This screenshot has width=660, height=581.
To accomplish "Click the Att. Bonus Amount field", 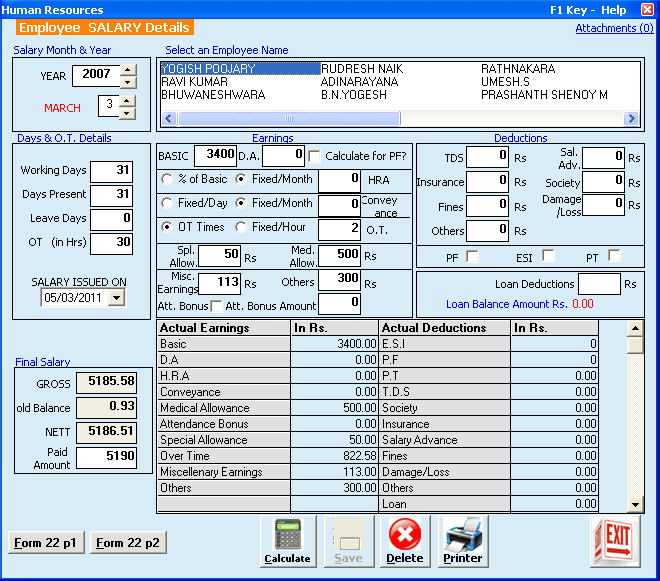I will point(339,304).
